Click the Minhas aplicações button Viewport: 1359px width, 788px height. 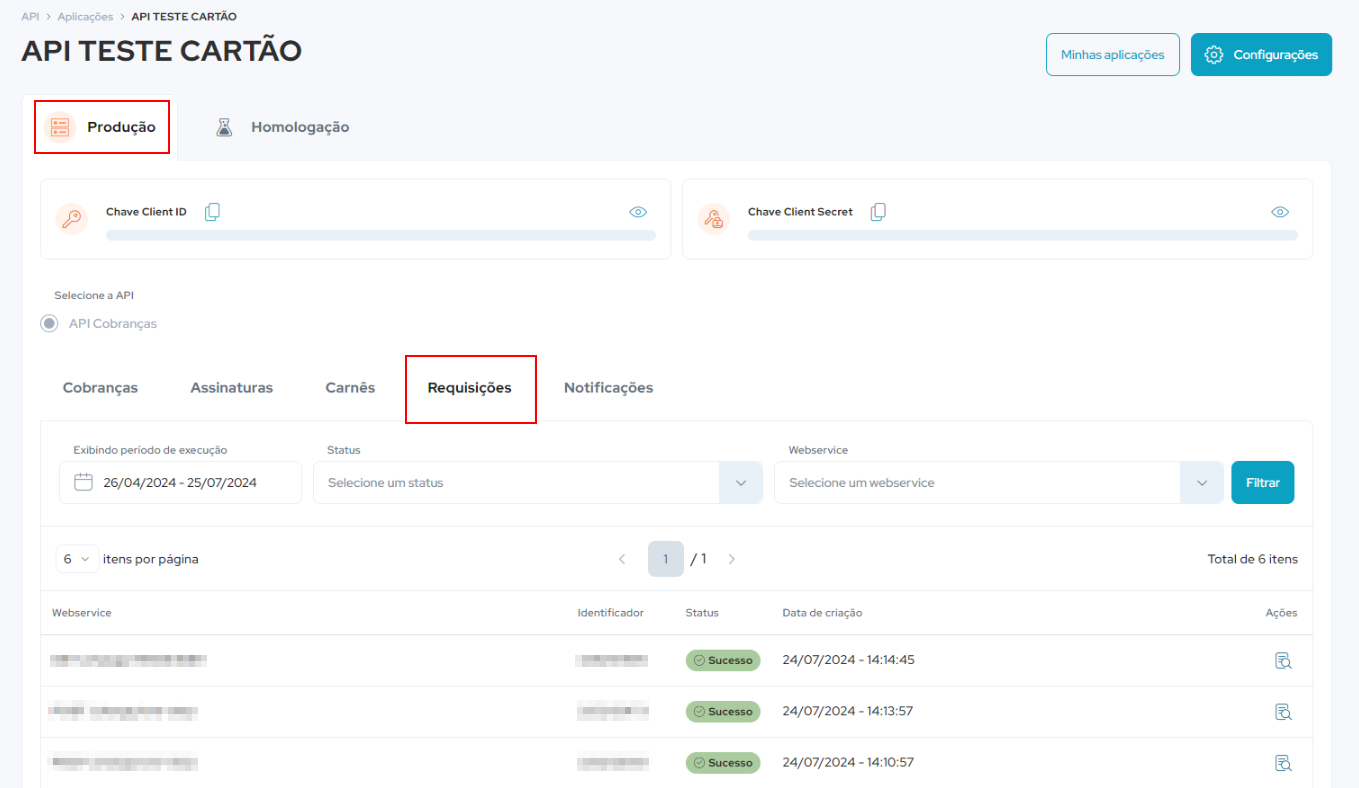(x=1113, y=55)
